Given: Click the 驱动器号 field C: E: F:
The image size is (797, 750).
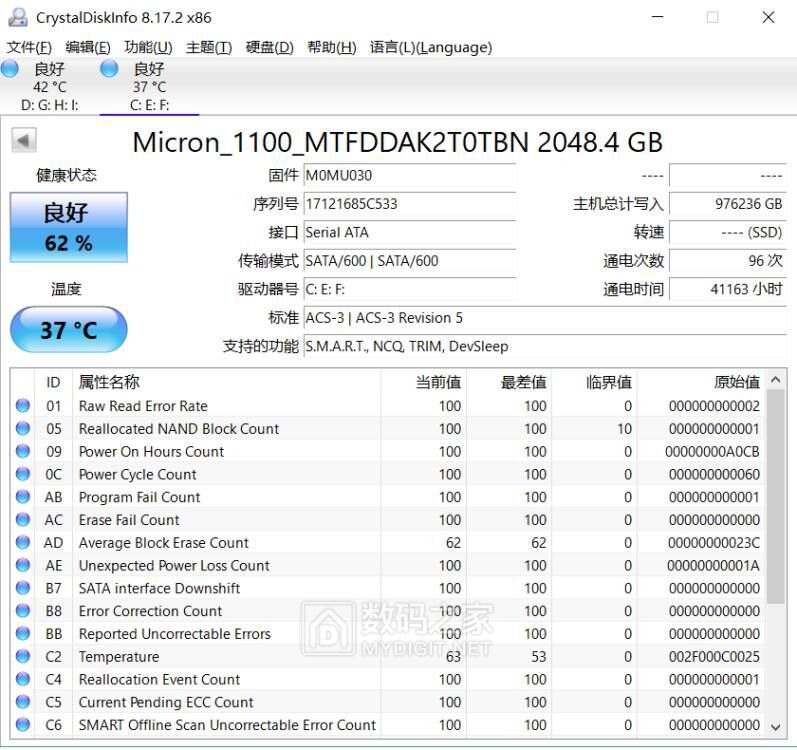Looking at the screenshot, I should (410, 289).
